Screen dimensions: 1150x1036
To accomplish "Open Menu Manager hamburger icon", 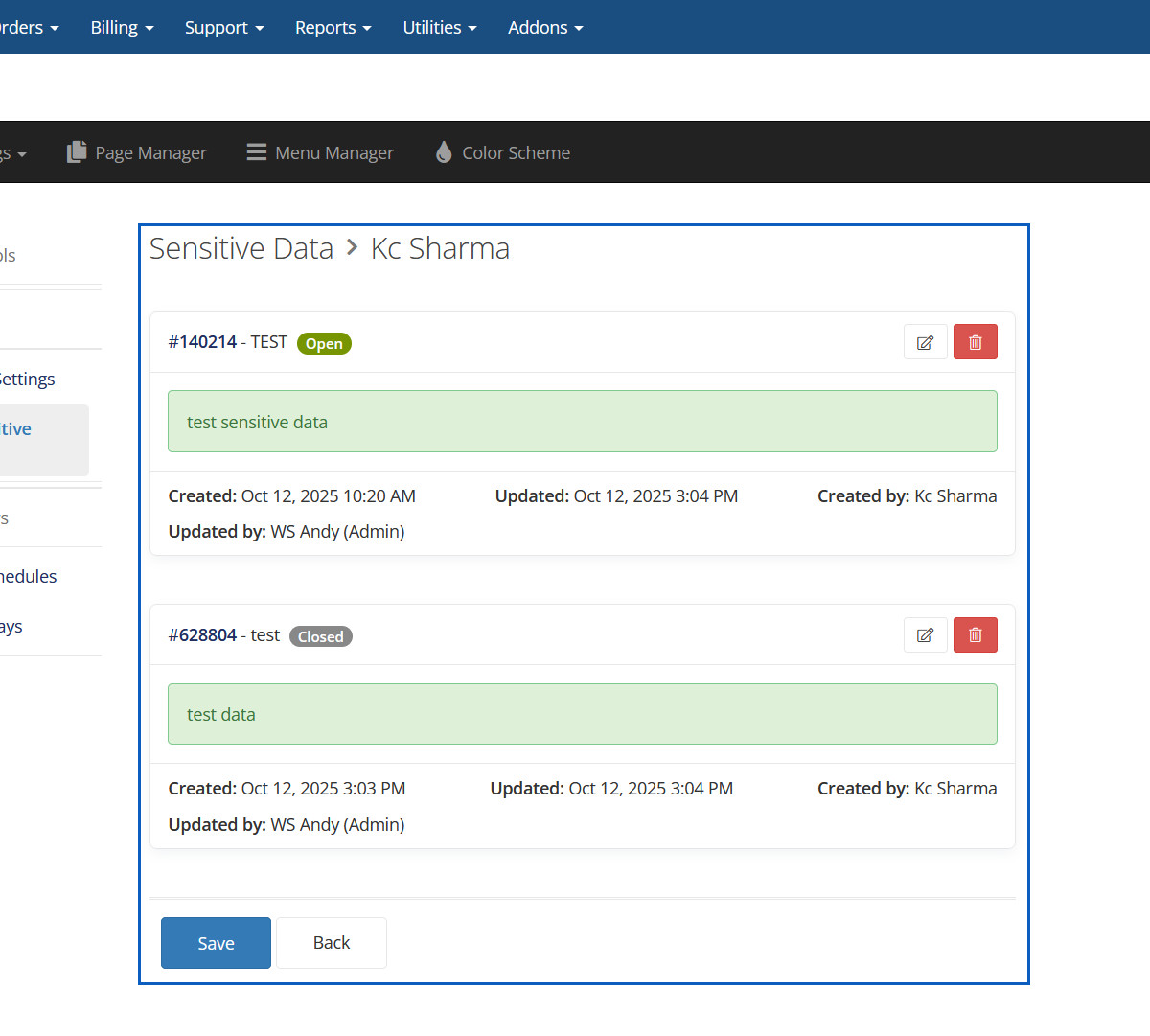I will click(x=257, y=152).
